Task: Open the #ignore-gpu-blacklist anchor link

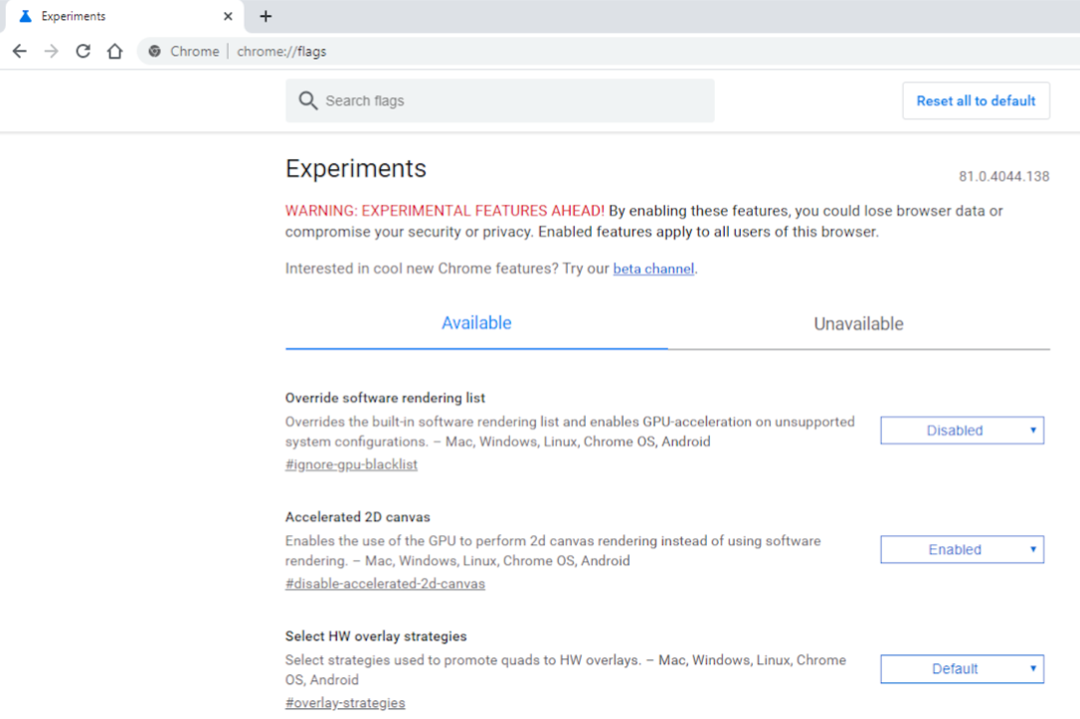Action: [351, 465]
